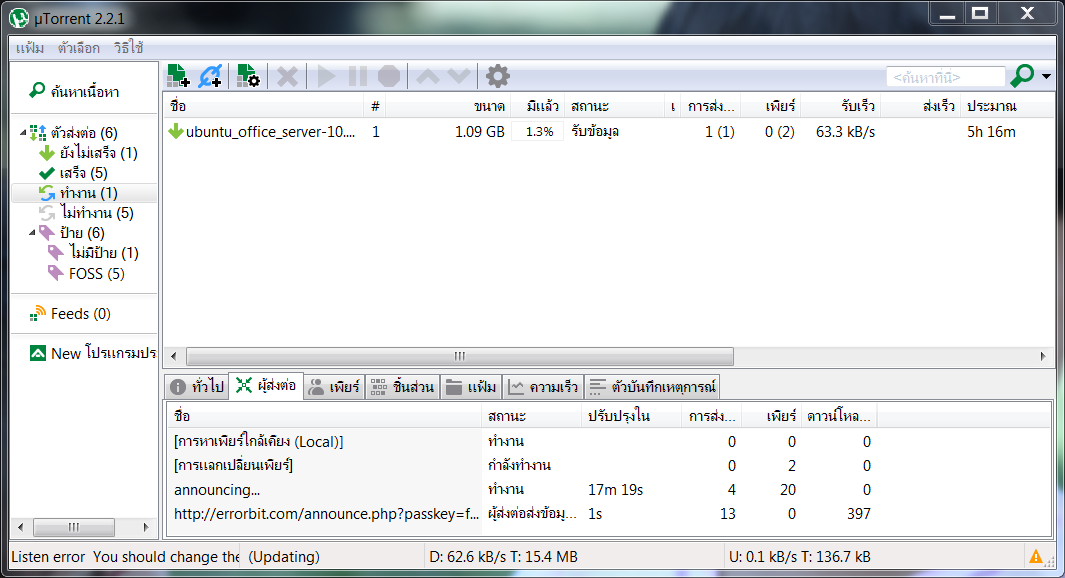Sort trackers by ดาวน์โหล... column

839,416
